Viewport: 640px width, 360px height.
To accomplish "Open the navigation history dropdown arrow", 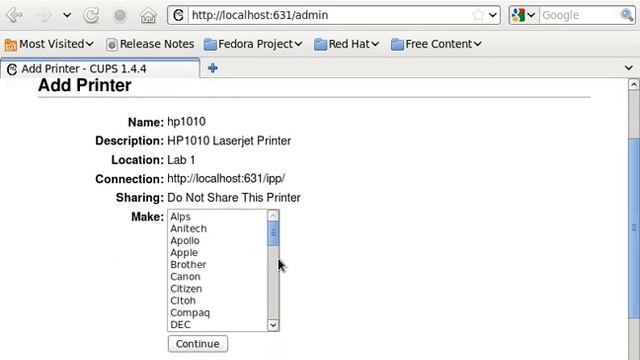I will (x=67, y=16).
